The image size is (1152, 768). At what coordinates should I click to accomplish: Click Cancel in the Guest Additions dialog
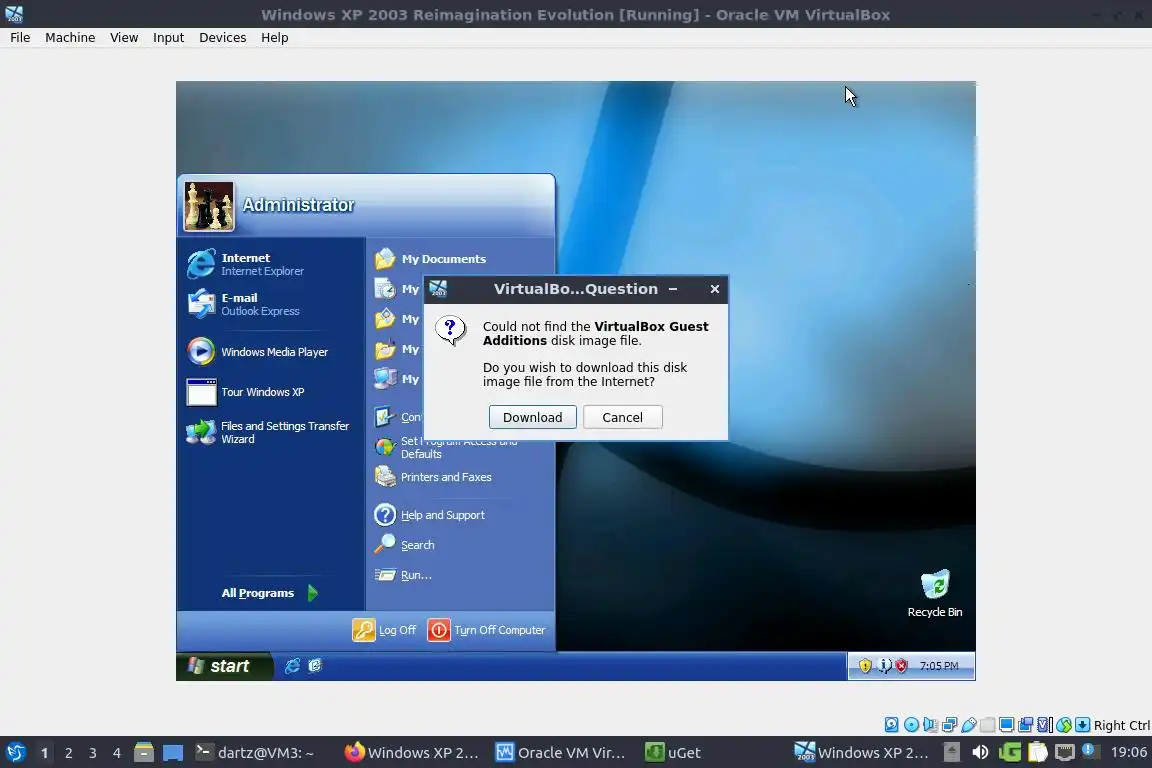point(622,417)
